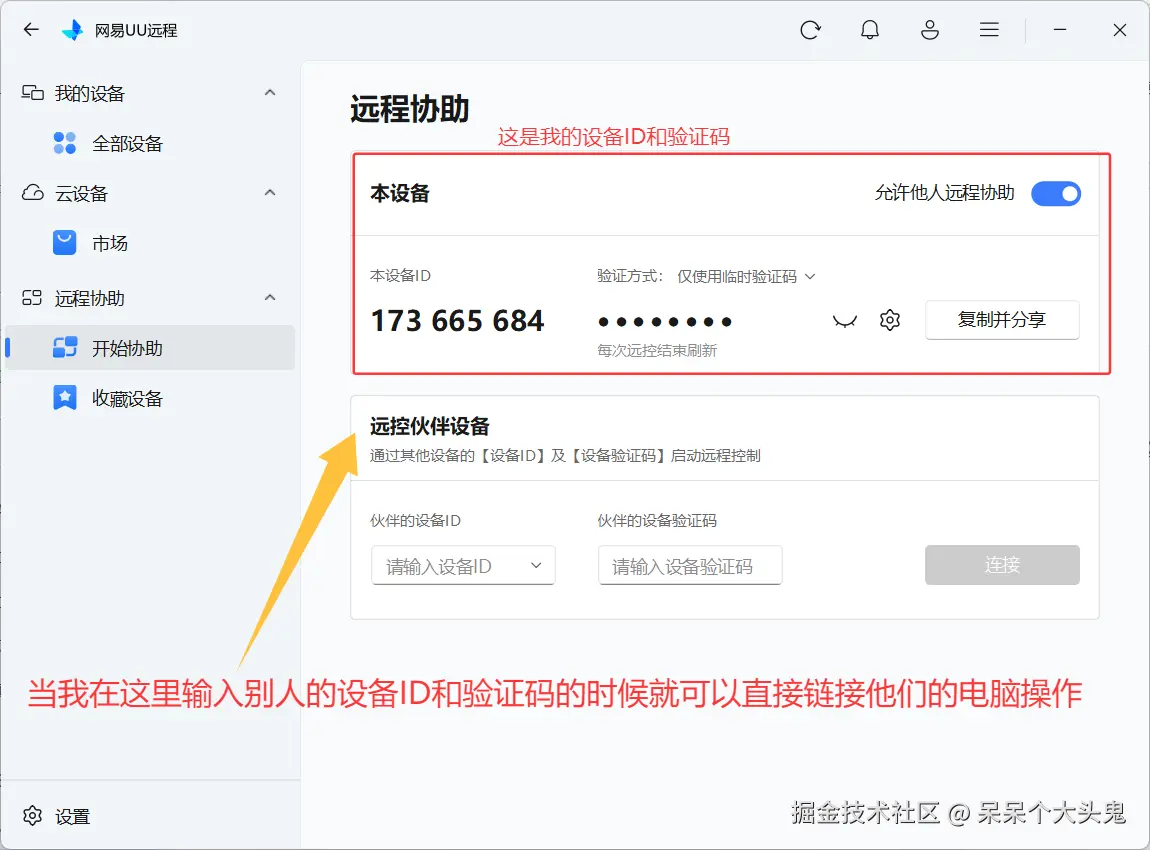Click the 我的设备 devices icon
Image resolution: width=1150 pixels, height=850 pixels.
32,92
